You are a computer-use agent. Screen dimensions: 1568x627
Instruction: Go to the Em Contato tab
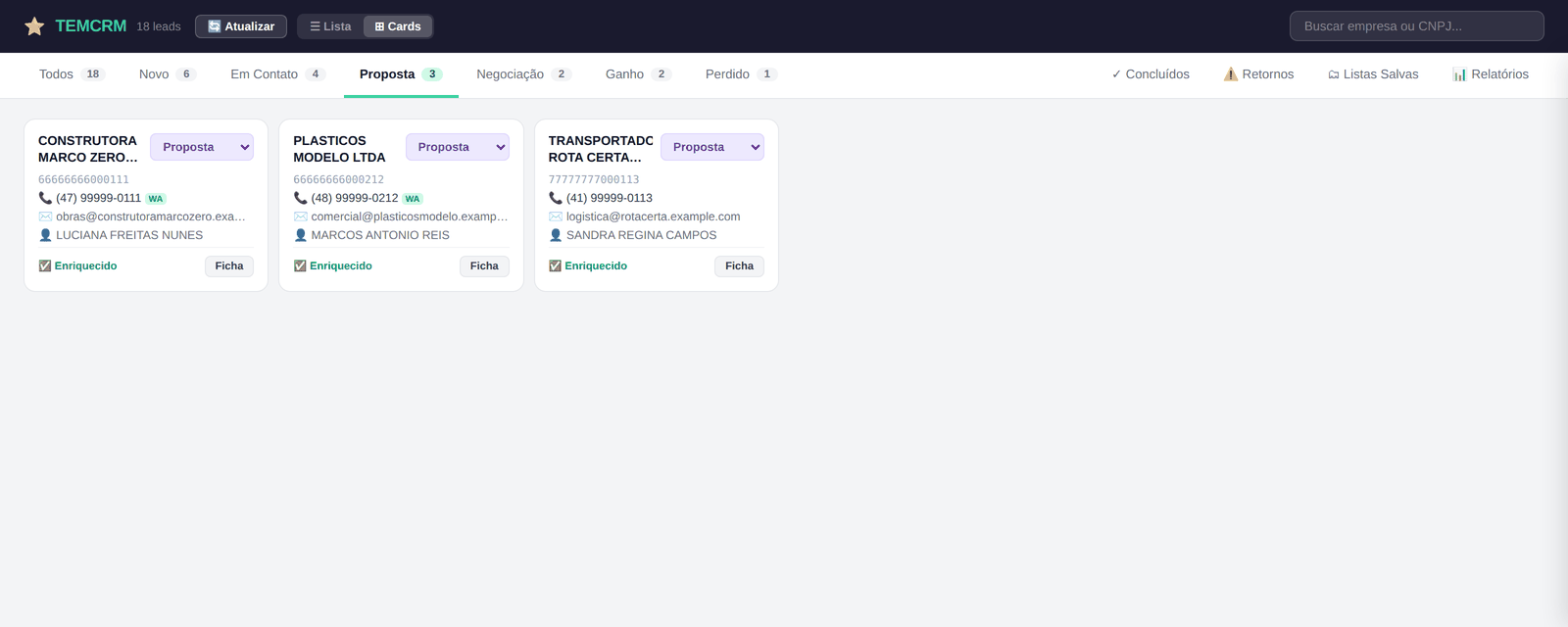[277, 74]
